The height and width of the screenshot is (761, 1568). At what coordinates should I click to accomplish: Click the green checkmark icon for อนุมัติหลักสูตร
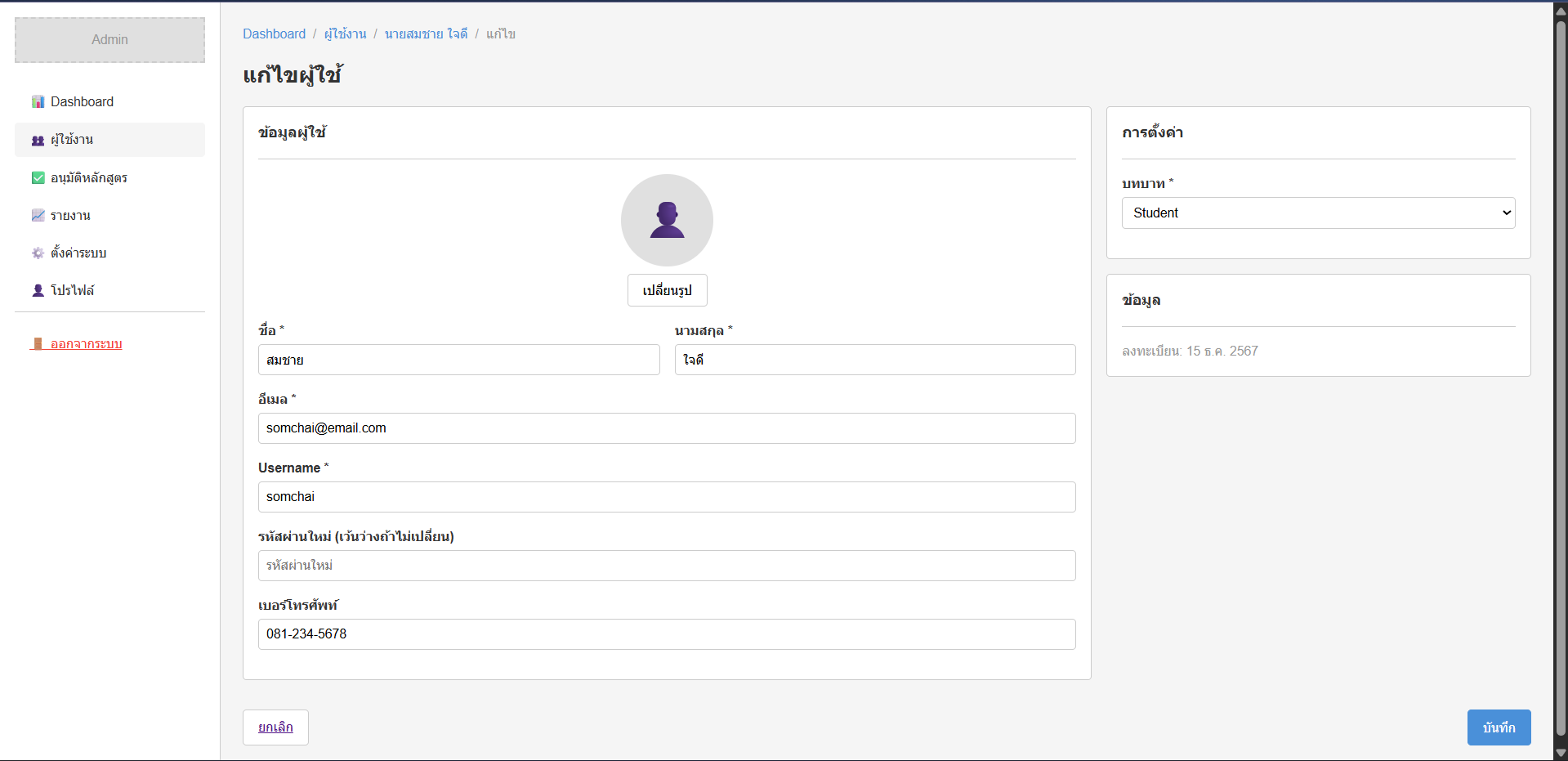(x=38, y=177)
